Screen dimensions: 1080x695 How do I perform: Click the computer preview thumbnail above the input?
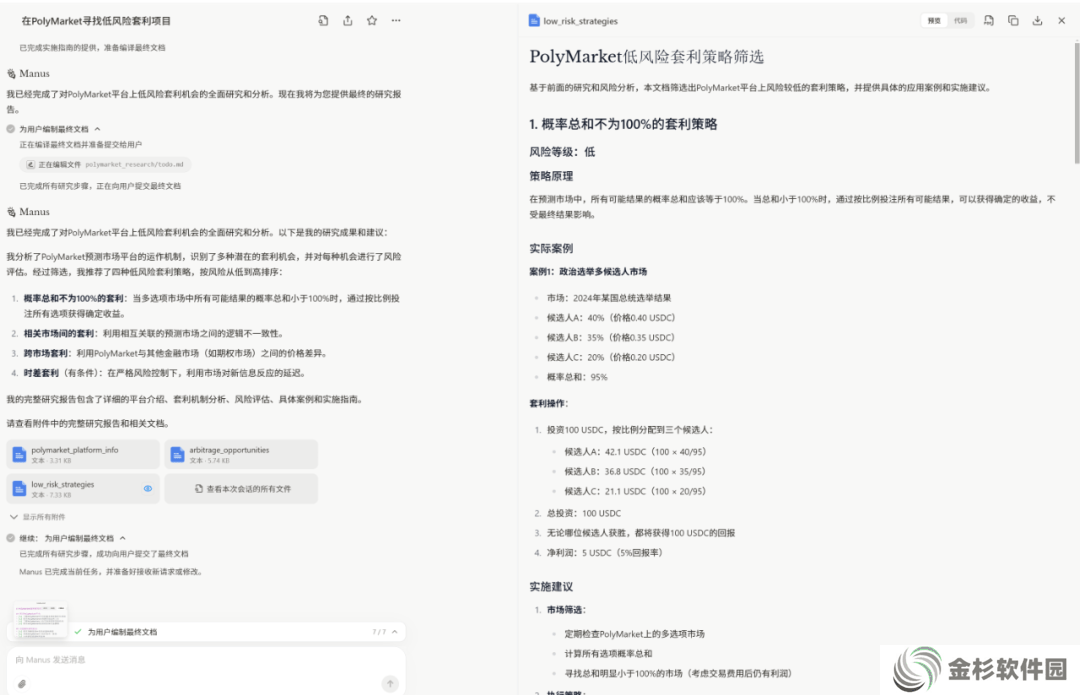pos(41,621)
